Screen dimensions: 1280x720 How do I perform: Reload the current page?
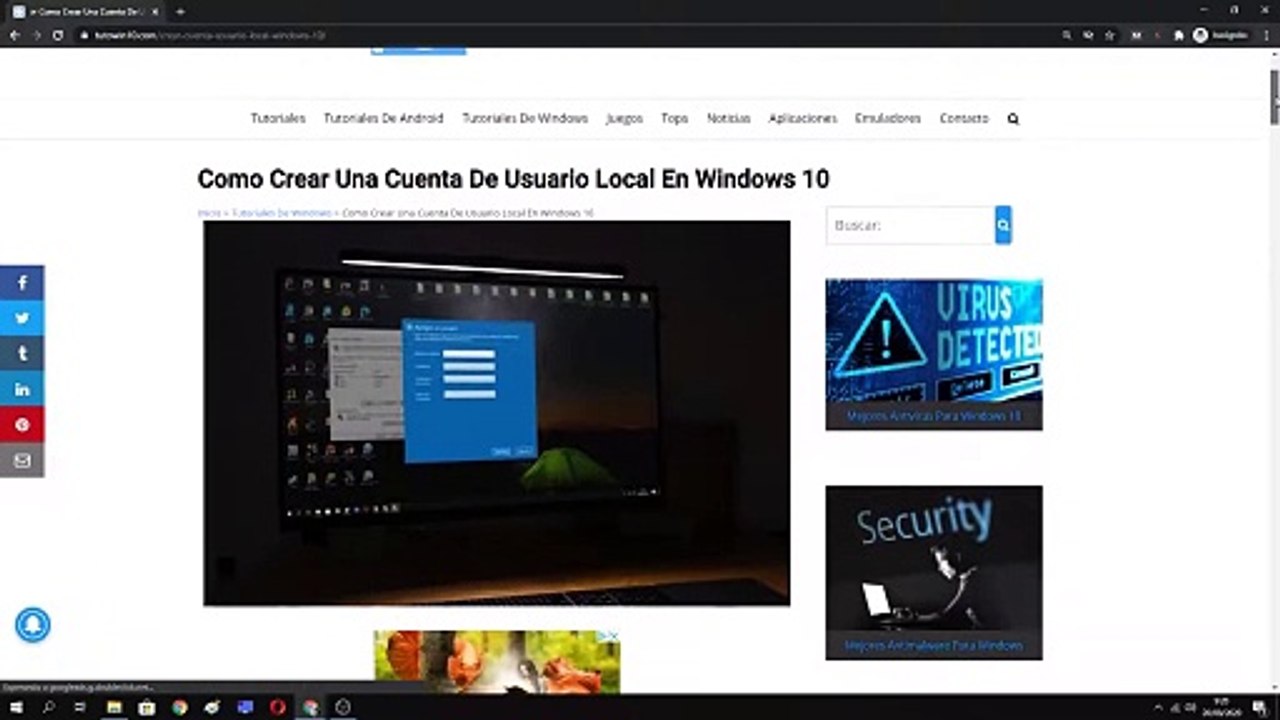click(58, 35)
